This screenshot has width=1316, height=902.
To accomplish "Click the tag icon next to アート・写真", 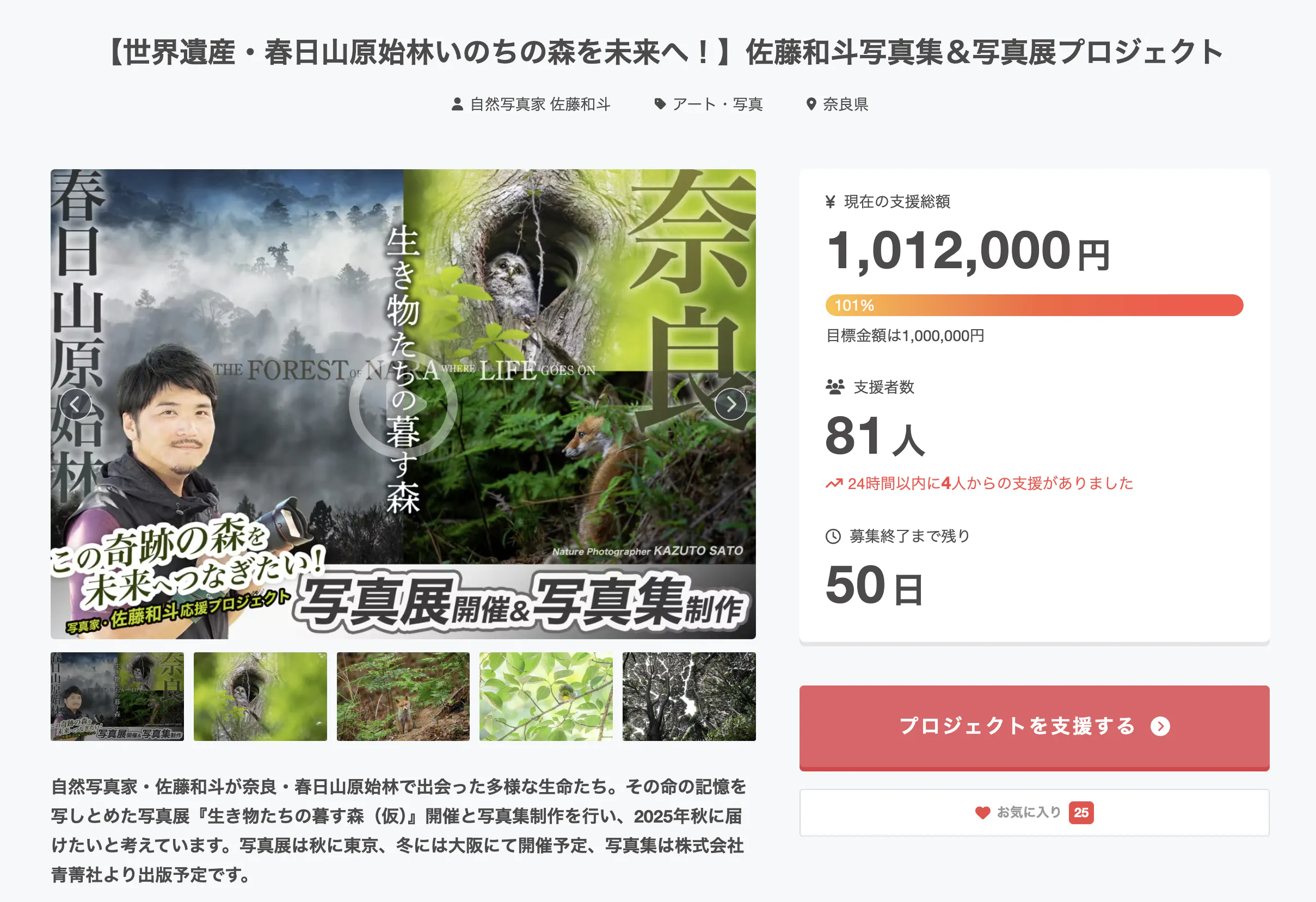I will pyautogui.click(x=660, y=104).
